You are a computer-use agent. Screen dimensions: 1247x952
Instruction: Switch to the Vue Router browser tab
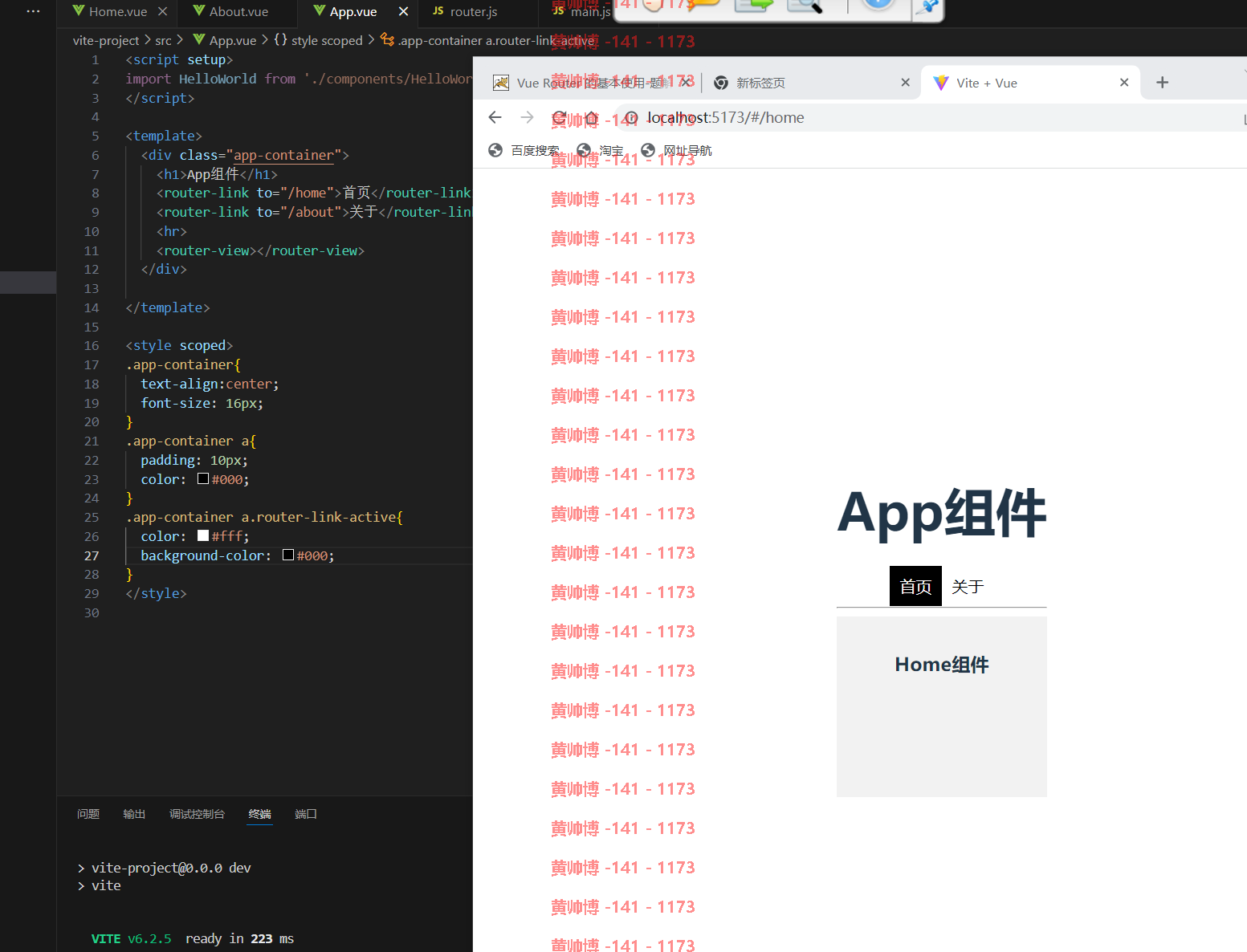[591, 83]
